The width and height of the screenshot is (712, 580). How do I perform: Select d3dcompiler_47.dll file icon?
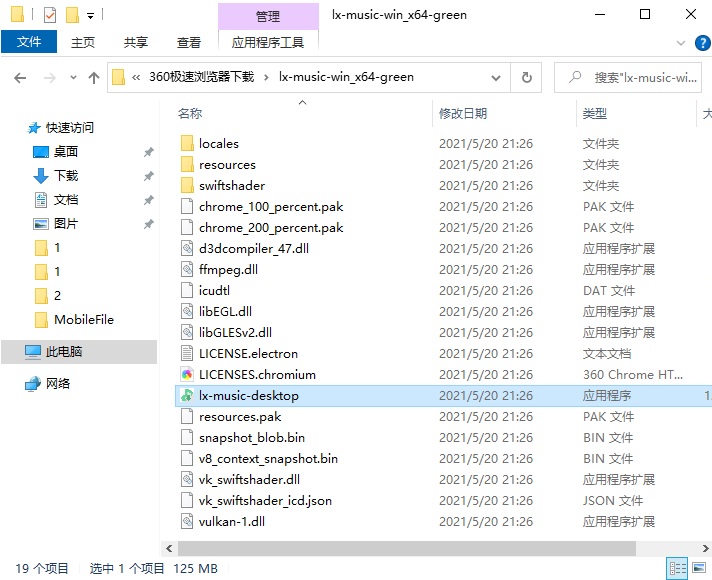click(187, 248)
